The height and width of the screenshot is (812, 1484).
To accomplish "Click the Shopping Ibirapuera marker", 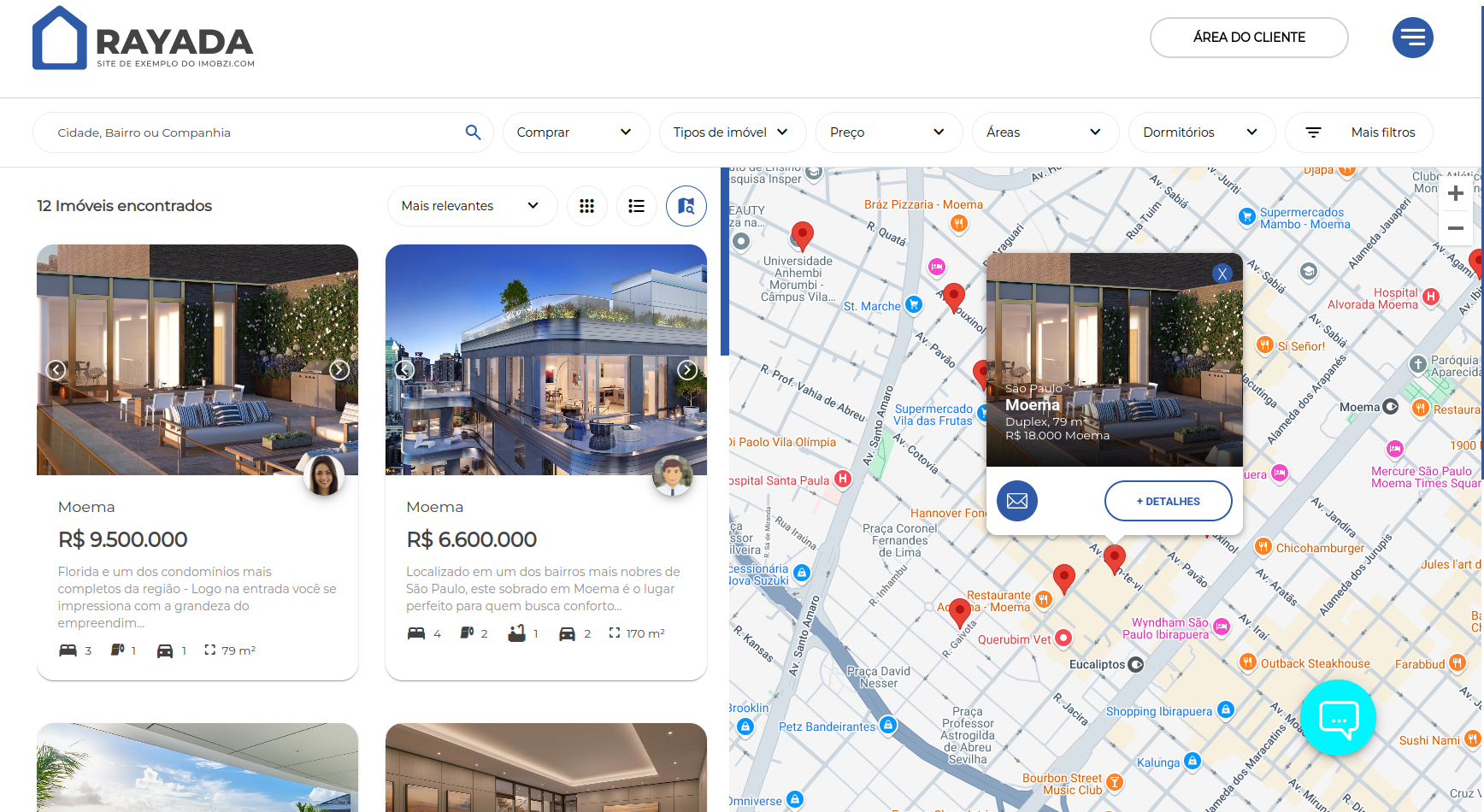I will [1226, 709].
